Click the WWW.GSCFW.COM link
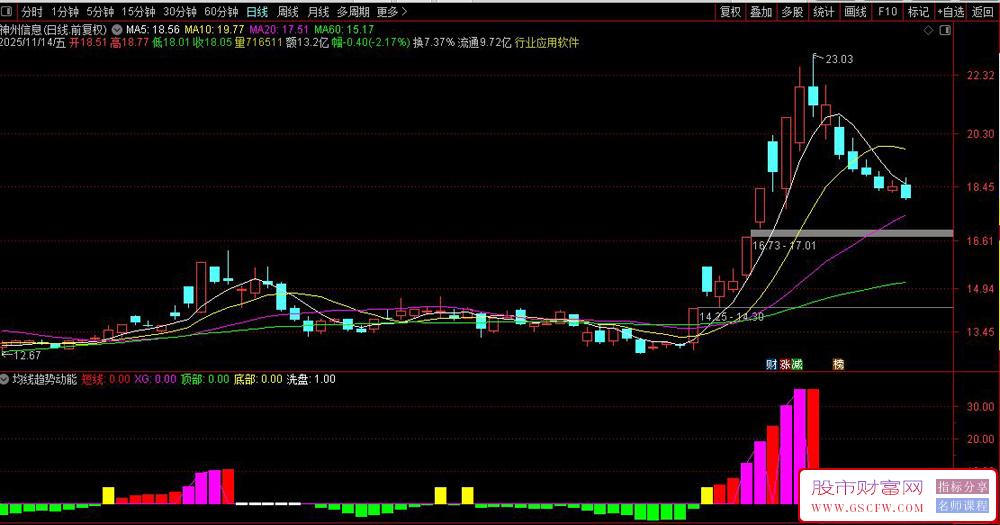The height and width of the screenshot is (525, 1000). 867,508
